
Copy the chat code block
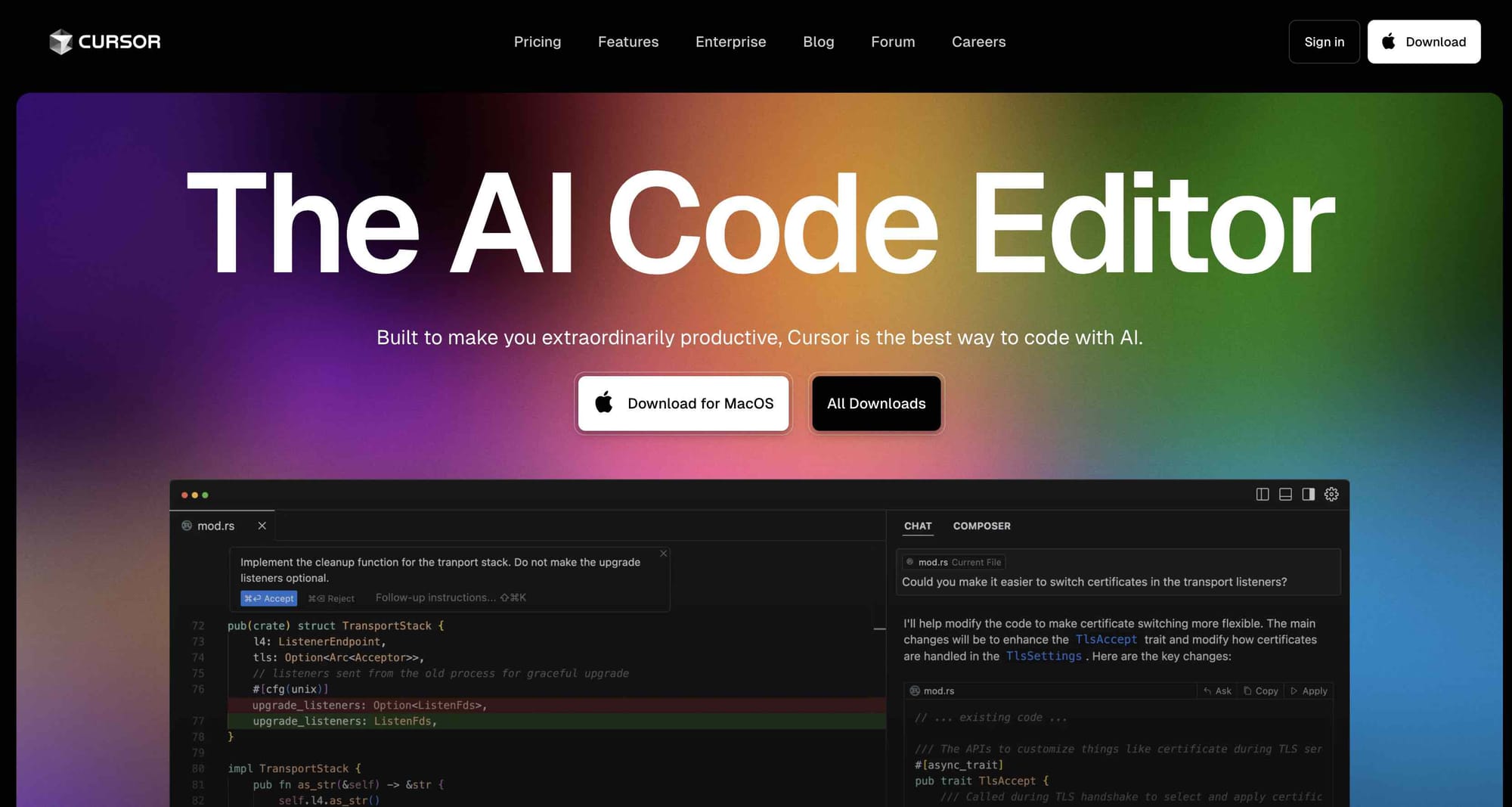point(1260,691)
